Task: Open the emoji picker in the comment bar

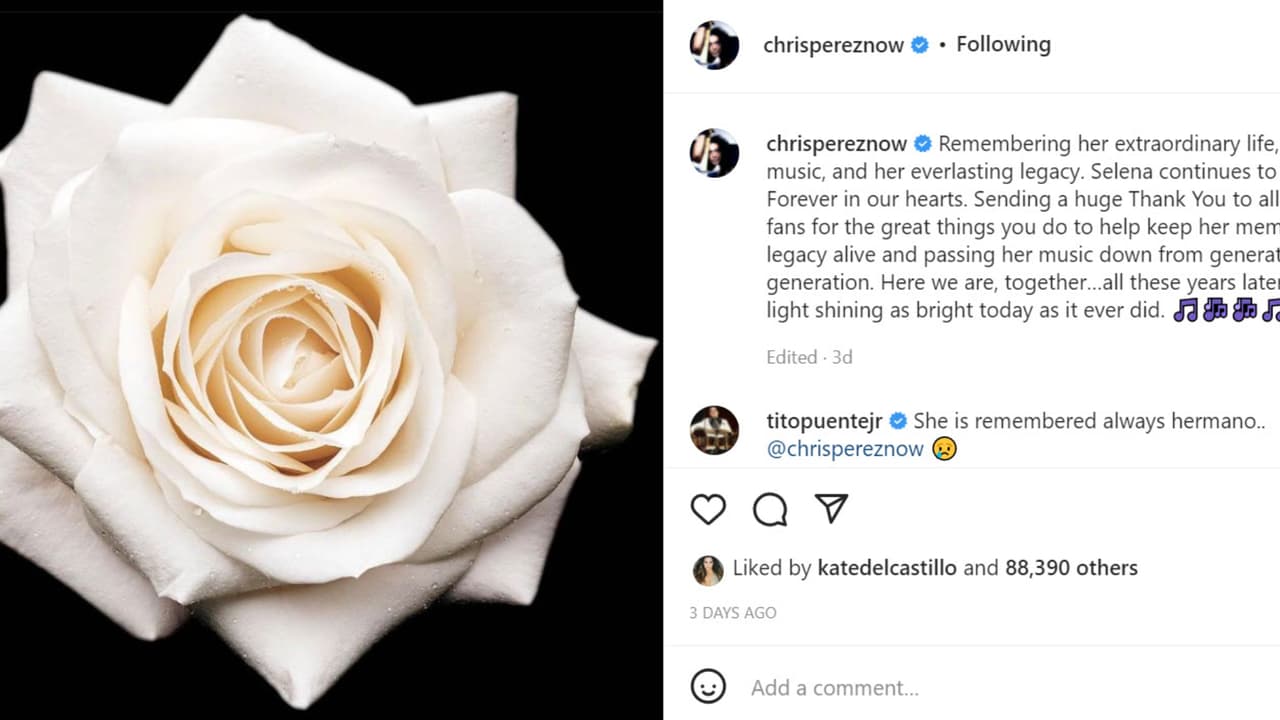Action: pyautogui.click(x=708, y=687)
